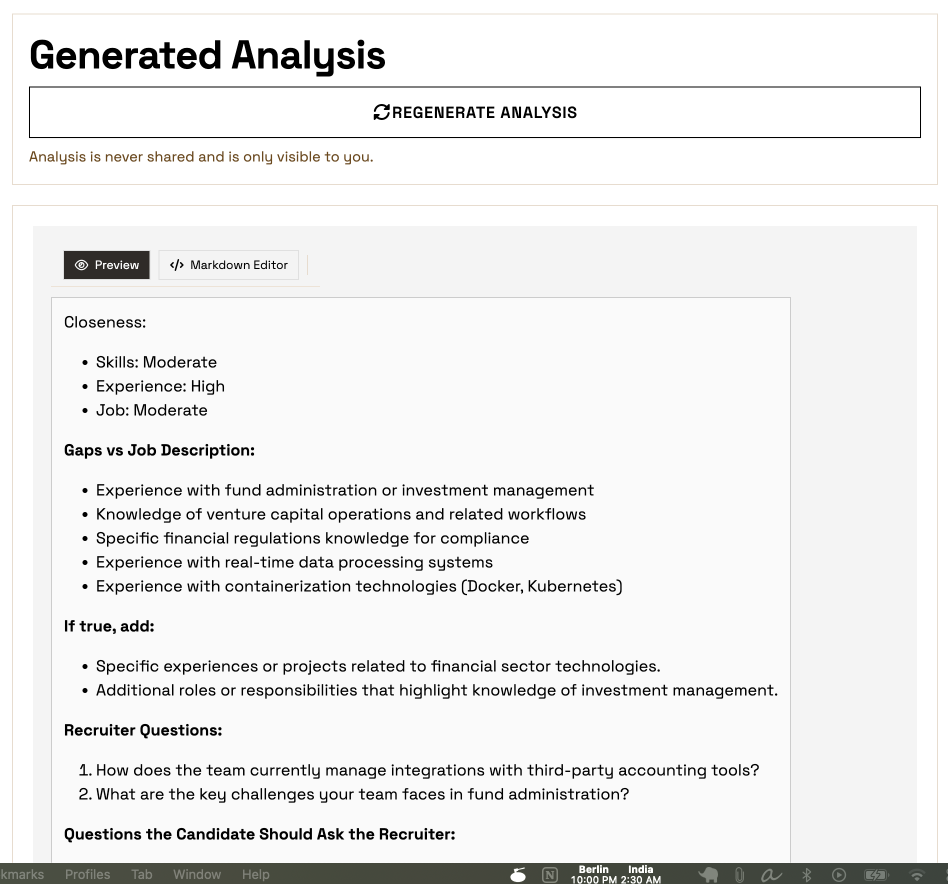Click the white fruit icon in menu bar
Image resolution: width=948 pixels, height=884 pixels.
click(x=518, y=875)
